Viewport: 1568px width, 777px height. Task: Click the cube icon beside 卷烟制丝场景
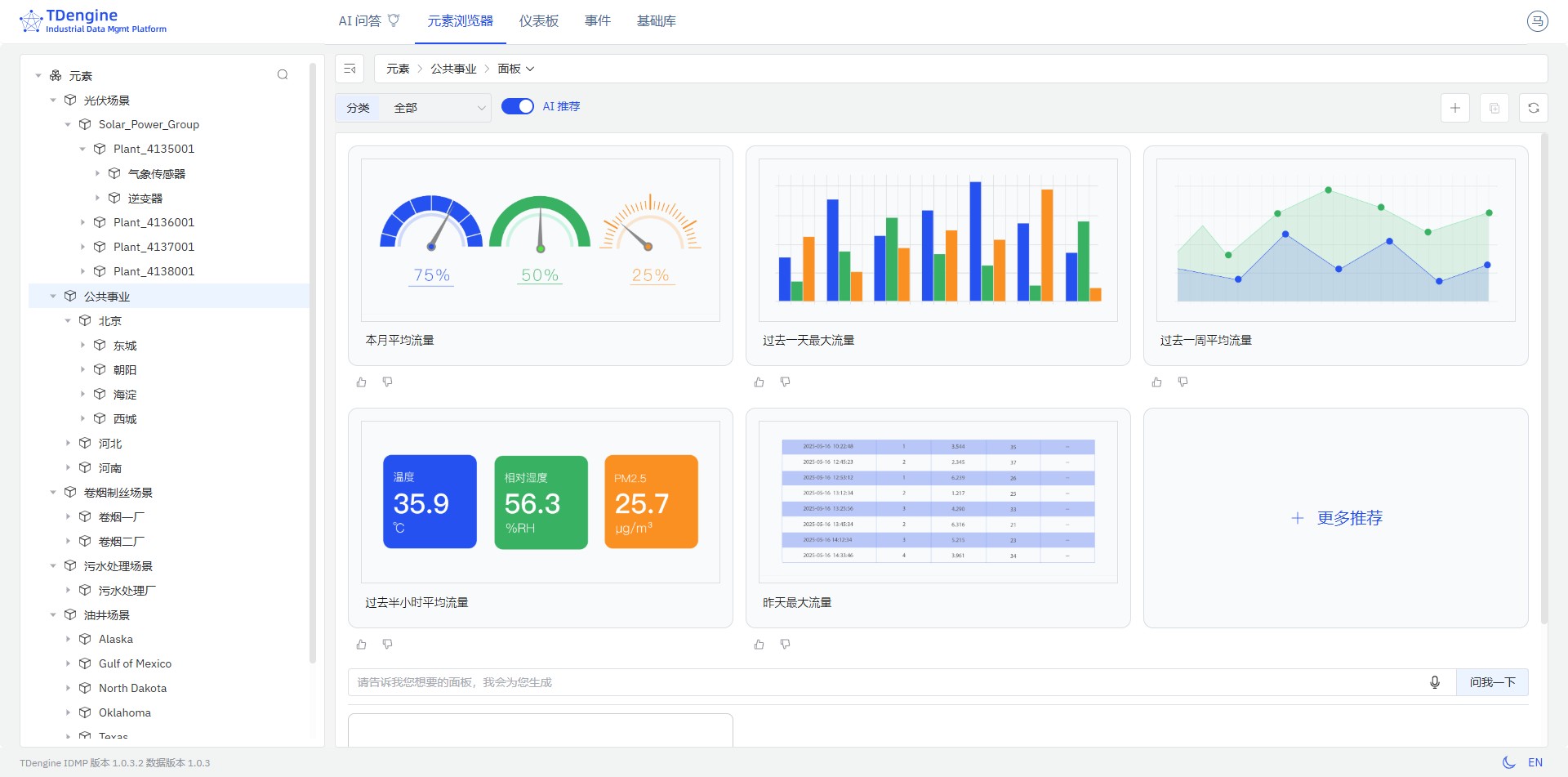pyautogui.click(x=70, y=492)
